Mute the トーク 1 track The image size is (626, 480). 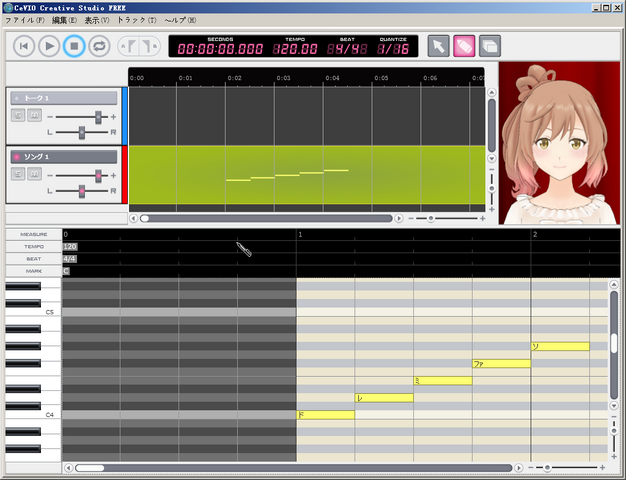[34, 115]
